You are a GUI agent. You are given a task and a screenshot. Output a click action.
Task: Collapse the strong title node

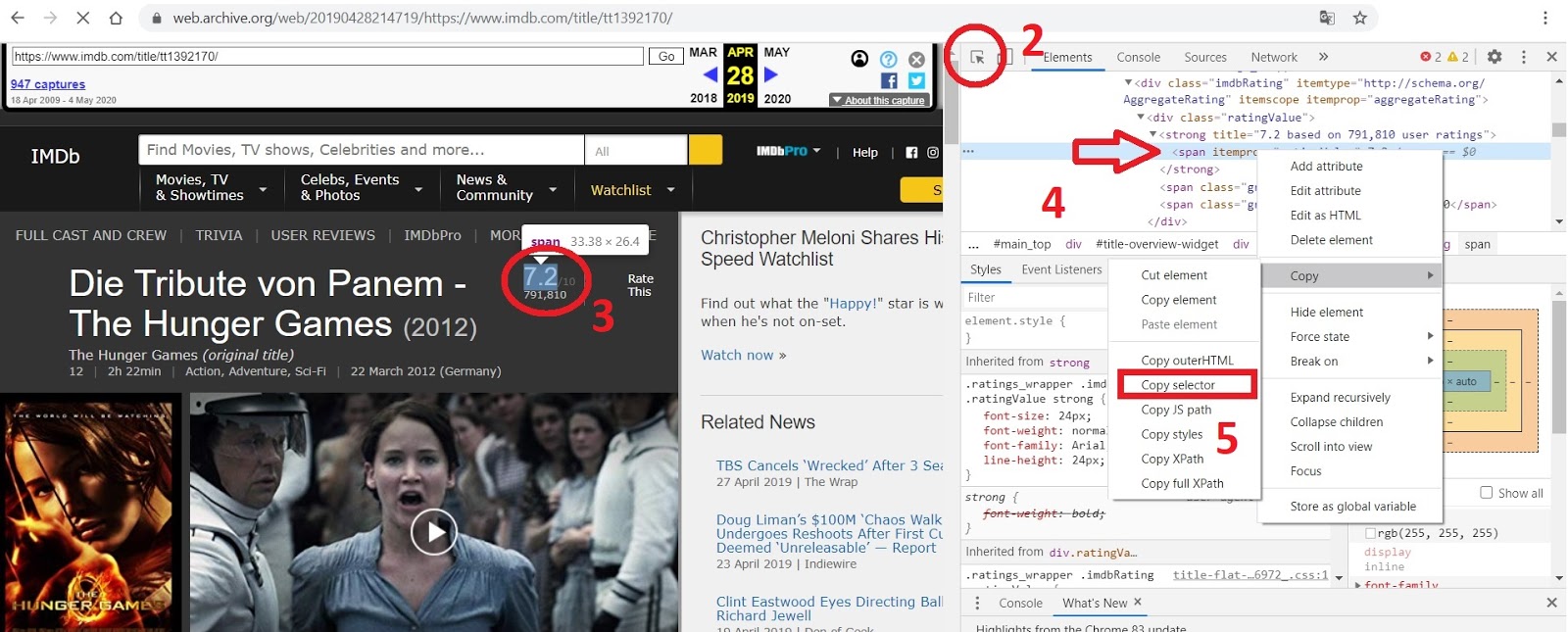tap(1152, 134)
